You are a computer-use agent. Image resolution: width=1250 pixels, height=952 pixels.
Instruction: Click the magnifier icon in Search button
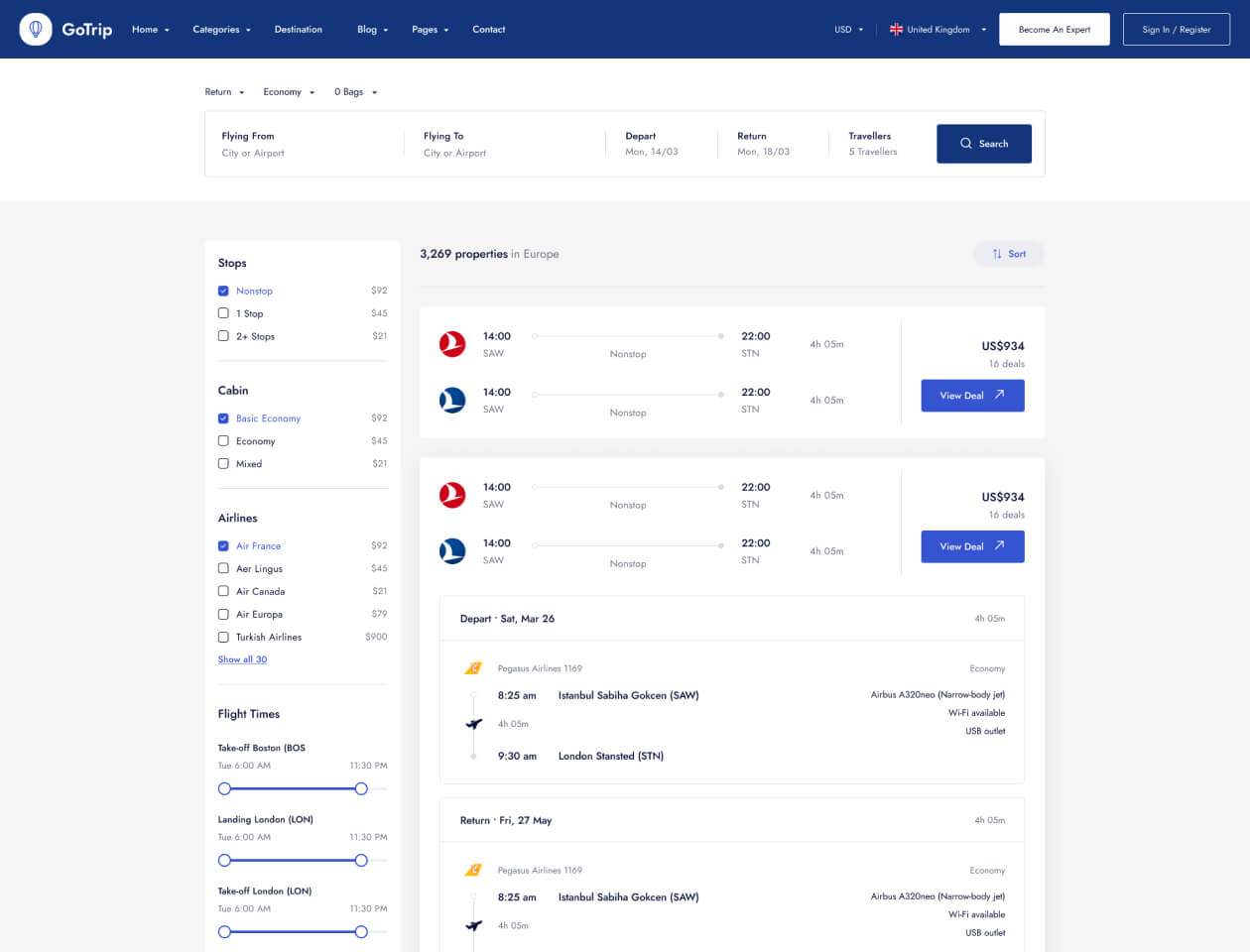(965, 144)
